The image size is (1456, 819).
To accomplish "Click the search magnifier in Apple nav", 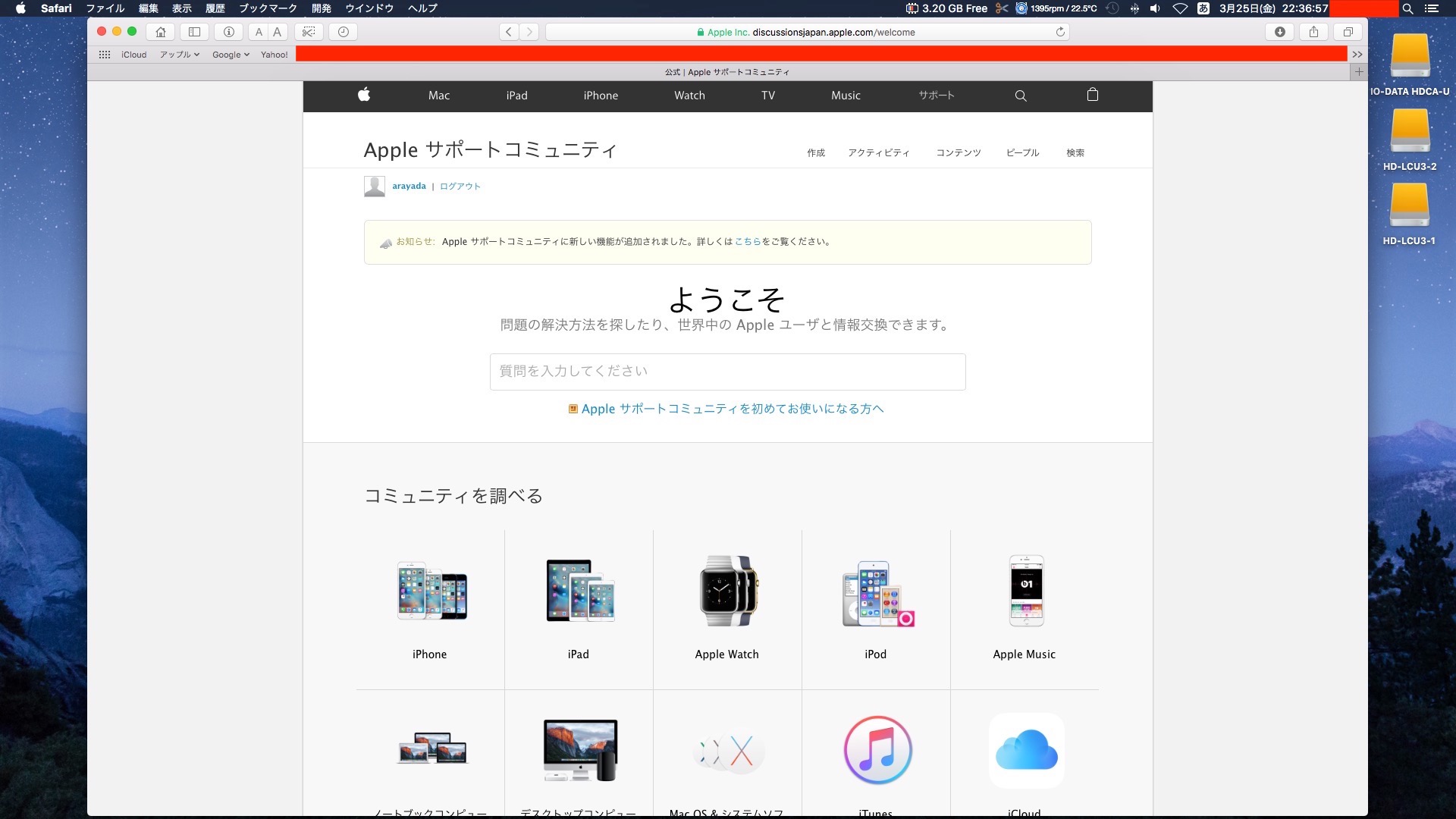I will [1021, 96].
